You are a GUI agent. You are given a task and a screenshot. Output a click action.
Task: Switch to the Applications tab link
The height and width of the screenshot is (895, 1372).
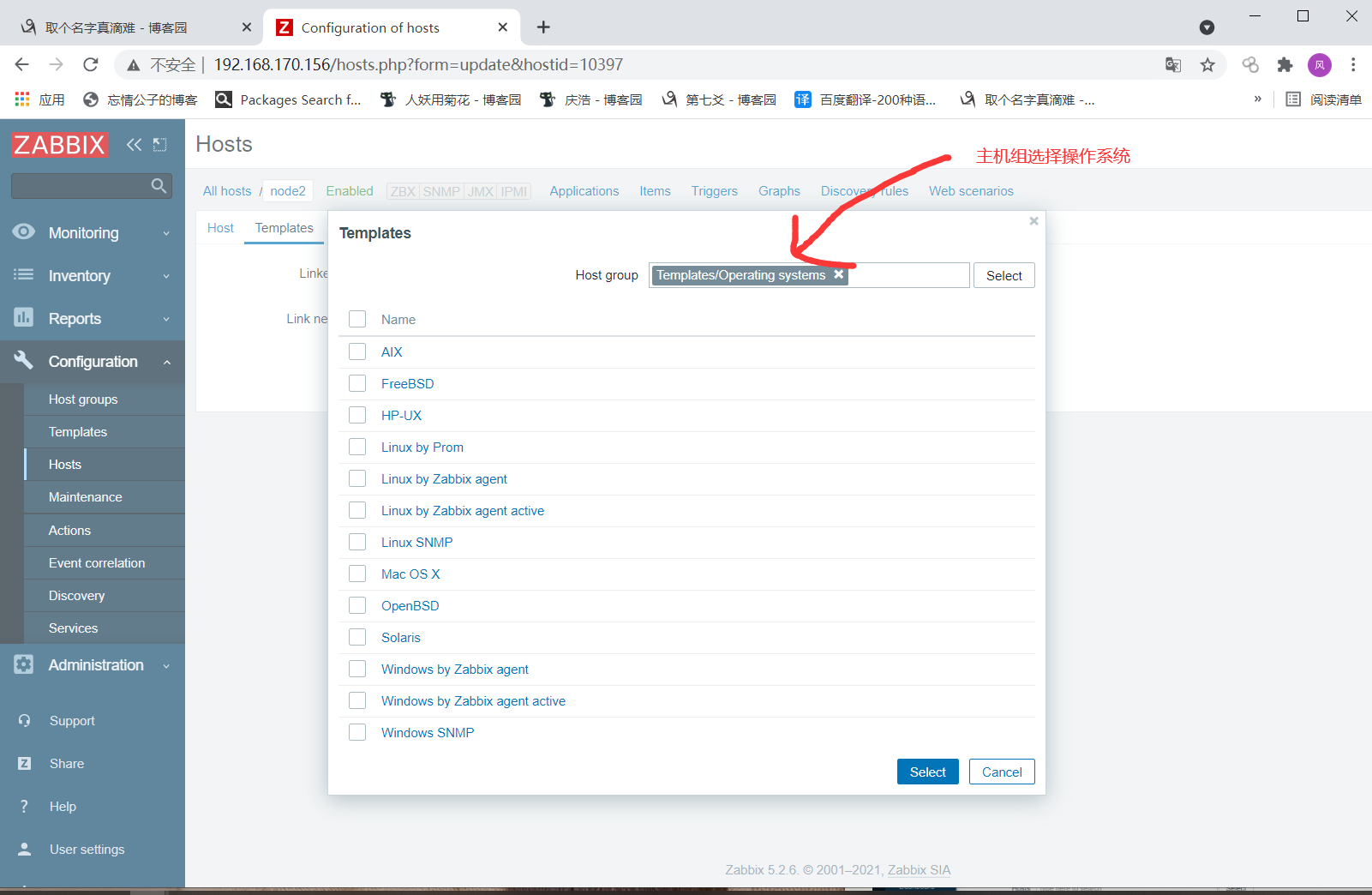(584, 191)
